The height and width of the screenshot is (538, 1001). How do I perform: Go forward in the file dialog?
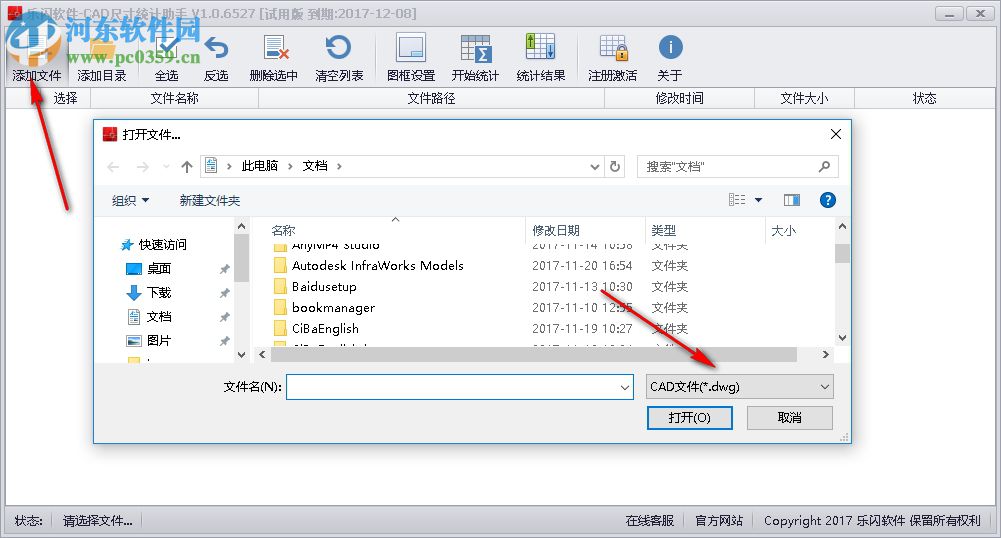click(x=143, y=167)
